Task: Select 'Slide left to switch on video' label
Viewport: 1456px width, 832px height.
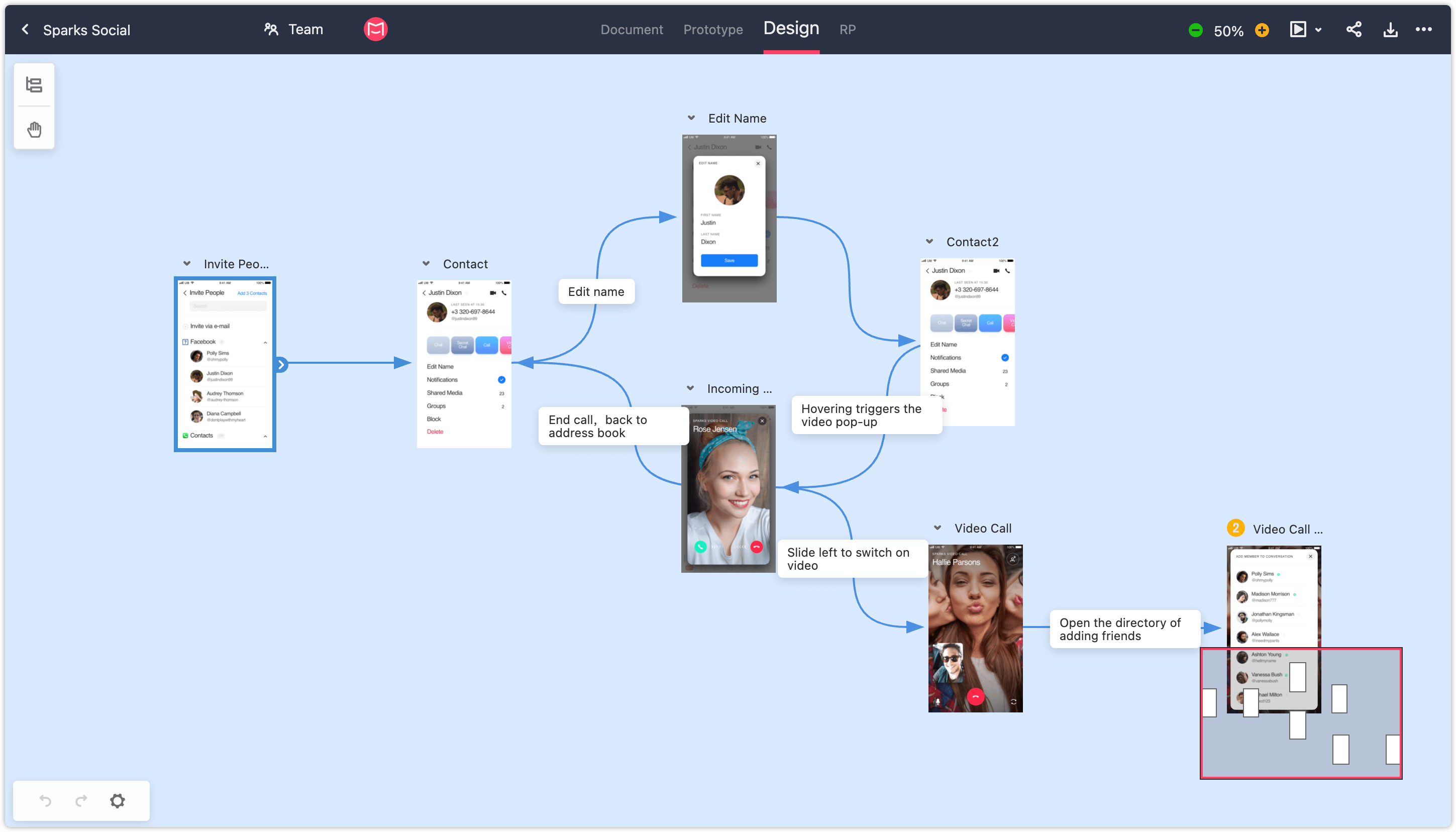Action: (852, 558)
